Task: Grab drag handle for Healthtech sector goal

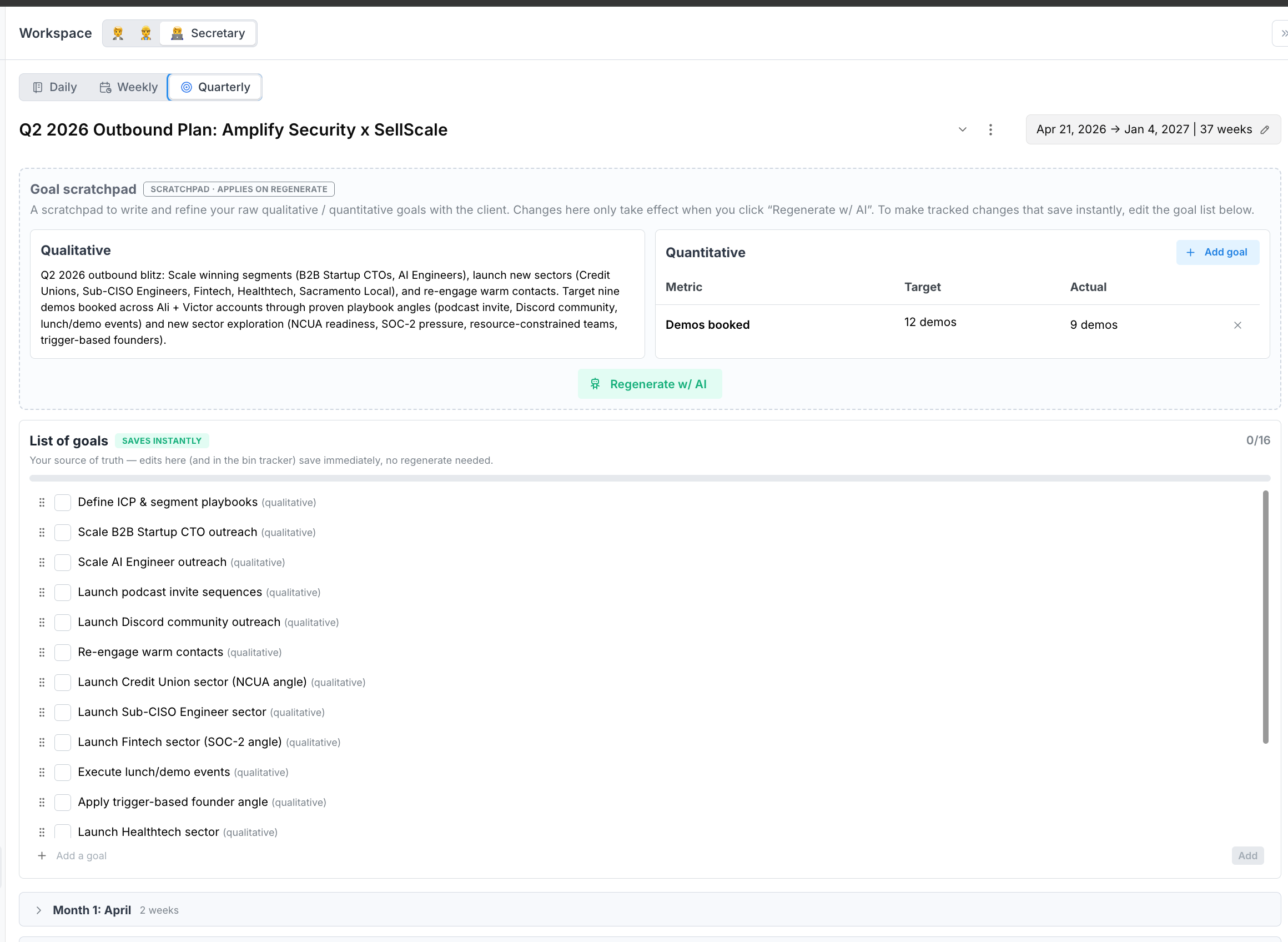Action: (42, 832)
